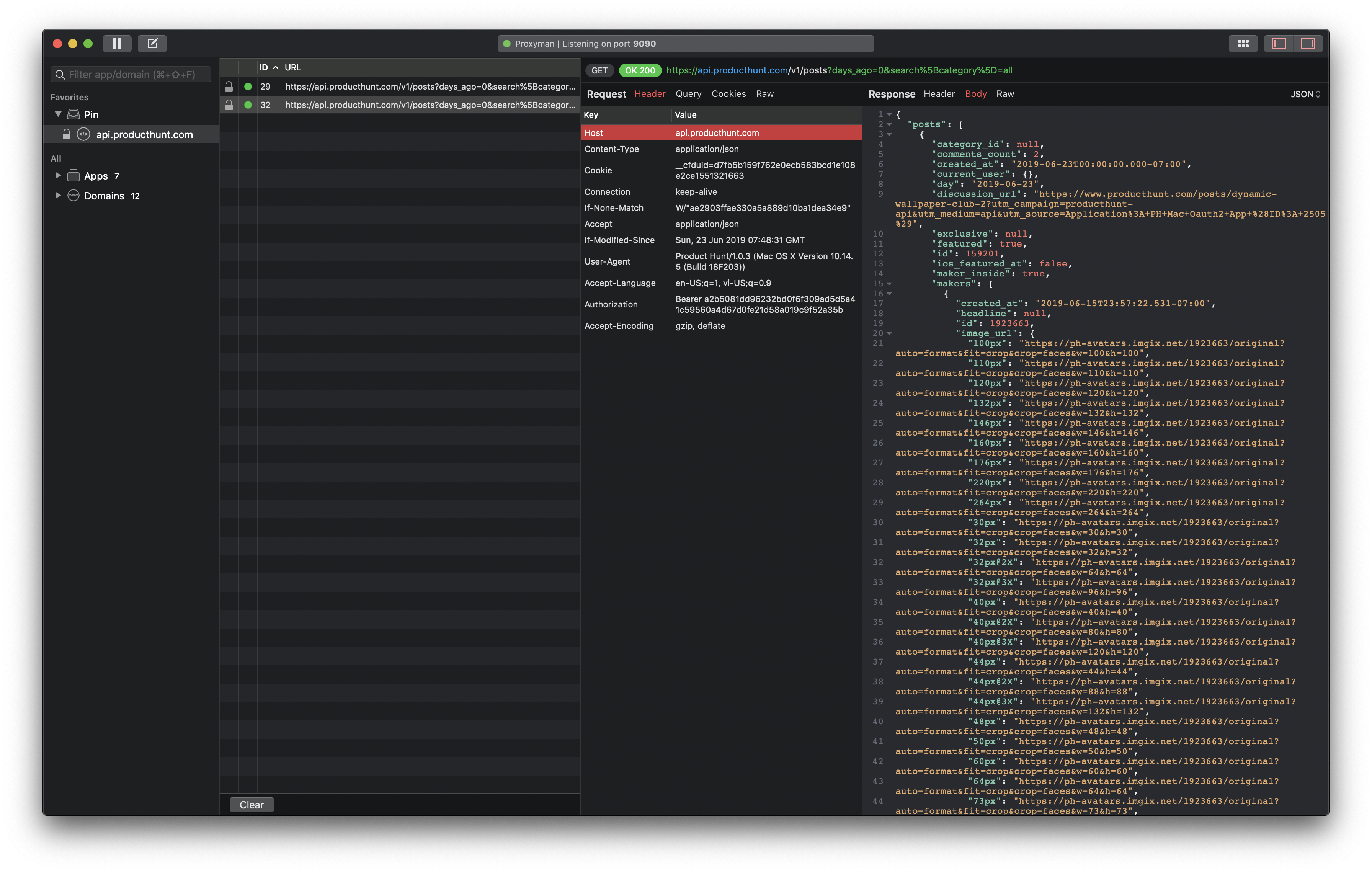Select the middle panel layout icon top right
The width and height of the screenshot is (1372, 872).
tap(1279, 43)
